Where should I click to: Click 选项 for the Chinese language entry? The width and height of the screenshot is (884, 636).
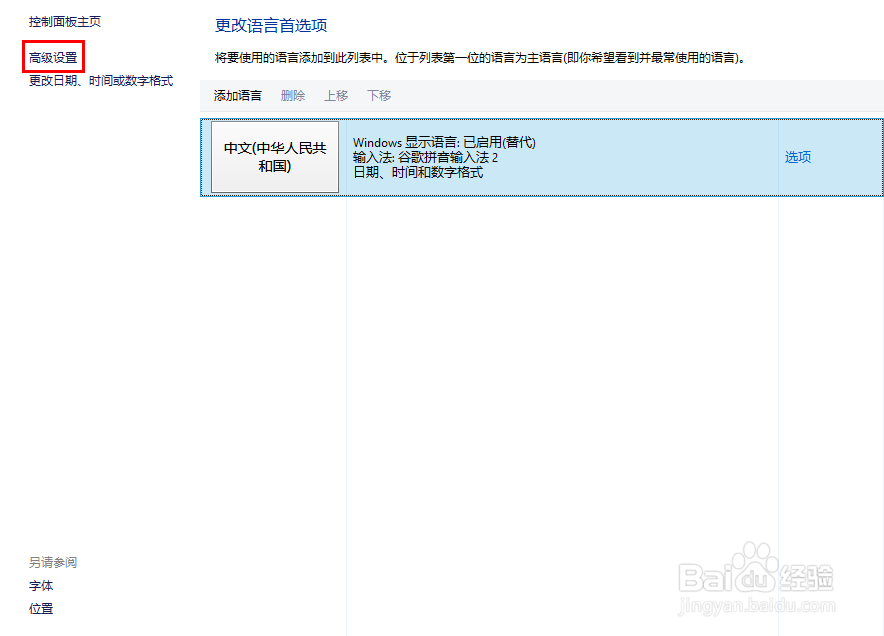coord(797,157)
